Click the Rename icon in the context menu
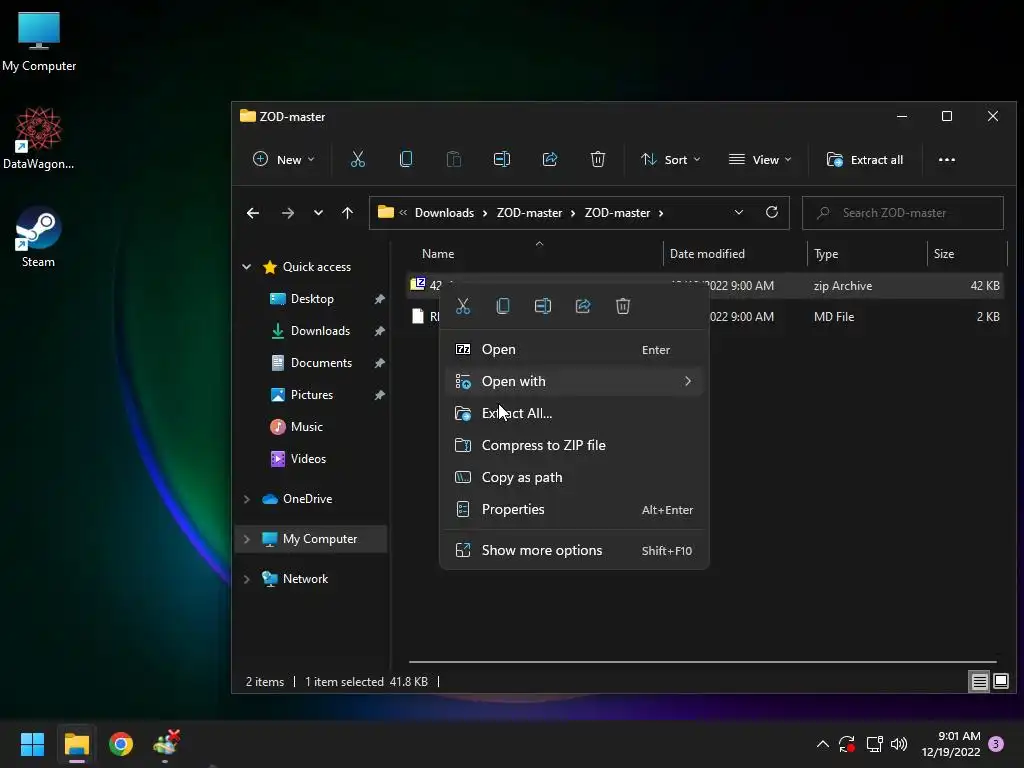This screenshot has width=1024, height=768. click(x=543, y=306)
